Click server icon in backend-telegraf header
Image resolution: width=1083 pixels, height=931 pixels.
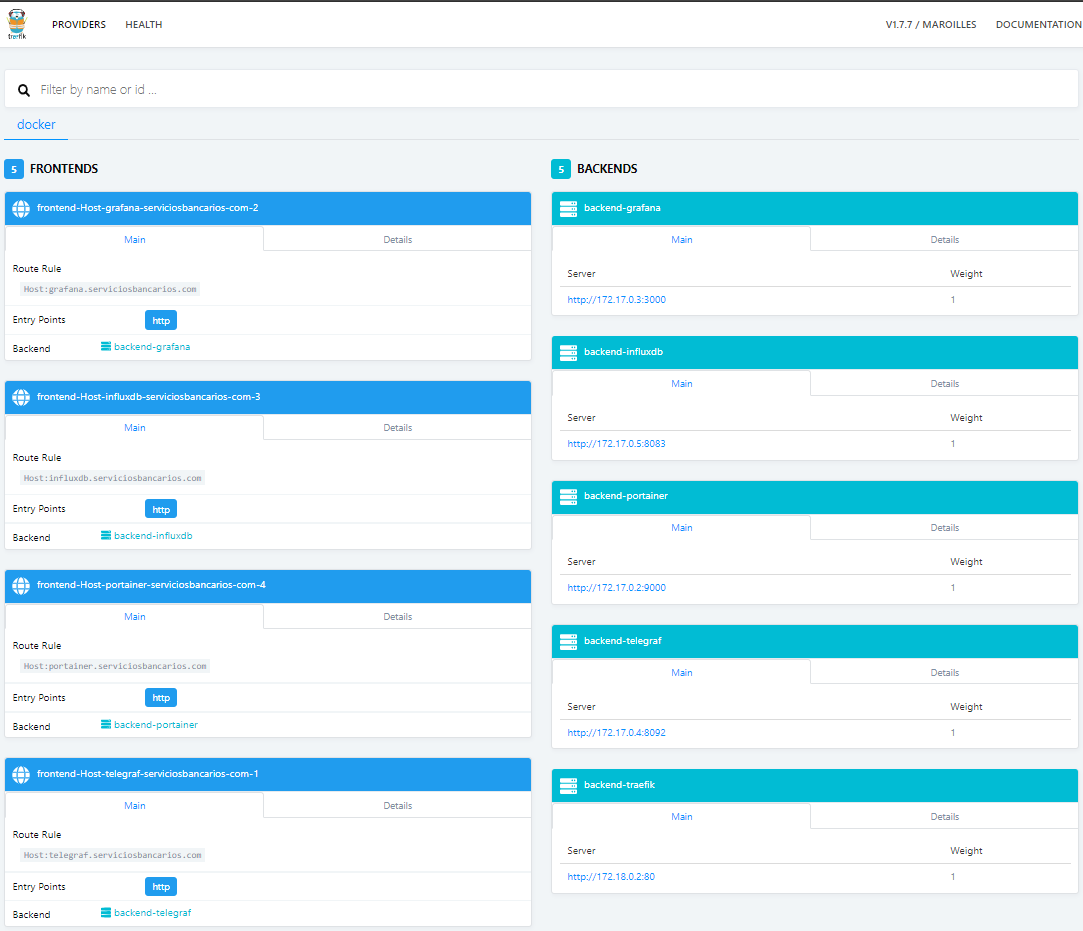[x=568, y=642]
